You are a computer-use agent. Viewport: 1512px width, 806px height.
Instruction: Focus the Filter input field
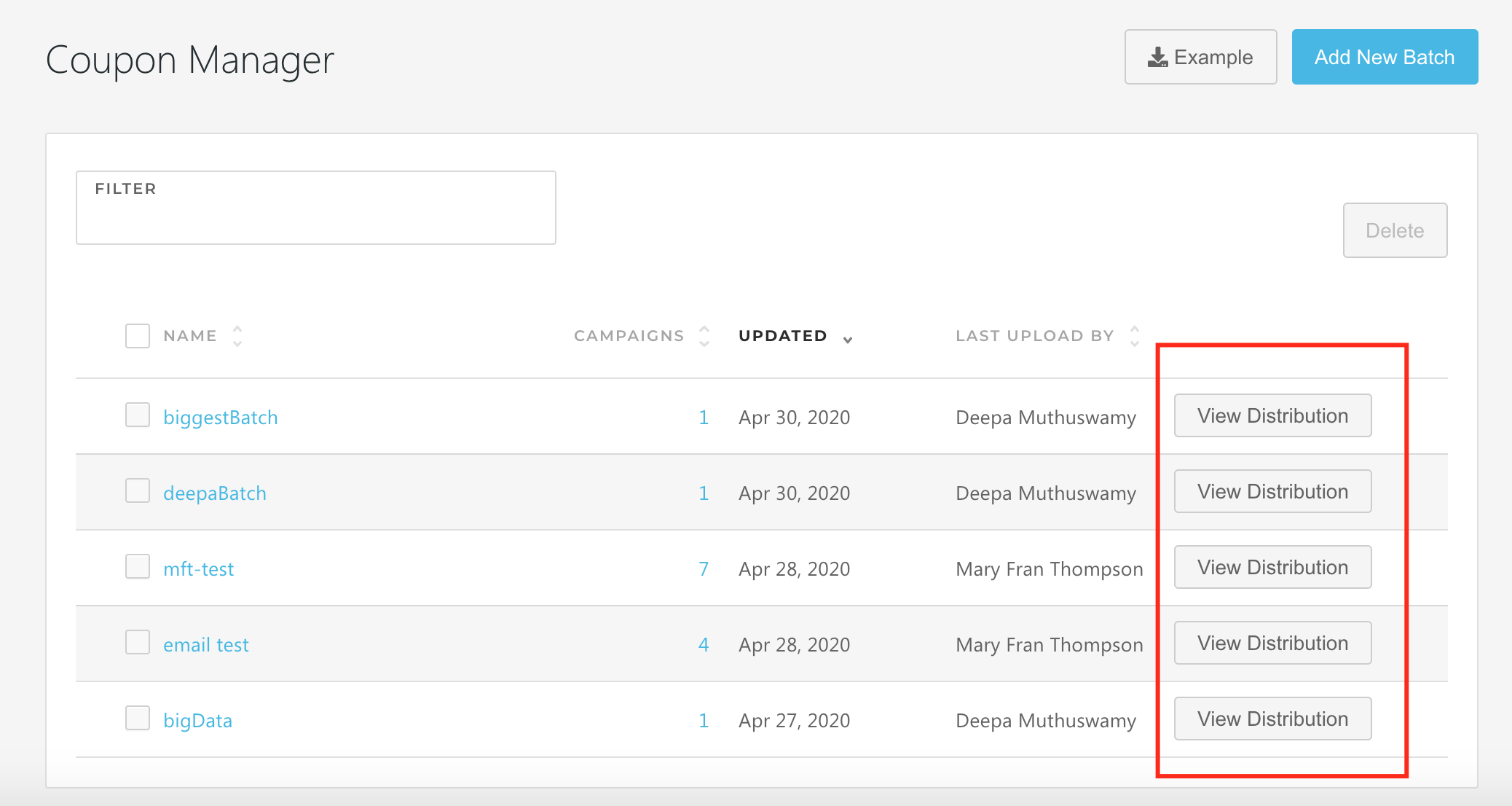pyautogui.click(x=315, y=216)
